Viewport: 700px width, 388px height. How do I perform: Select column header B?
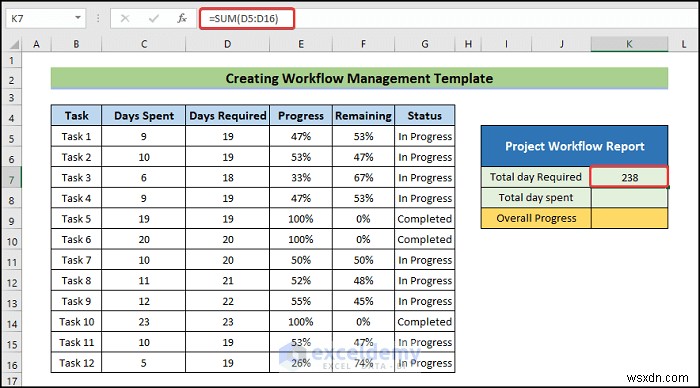(76, 44)
